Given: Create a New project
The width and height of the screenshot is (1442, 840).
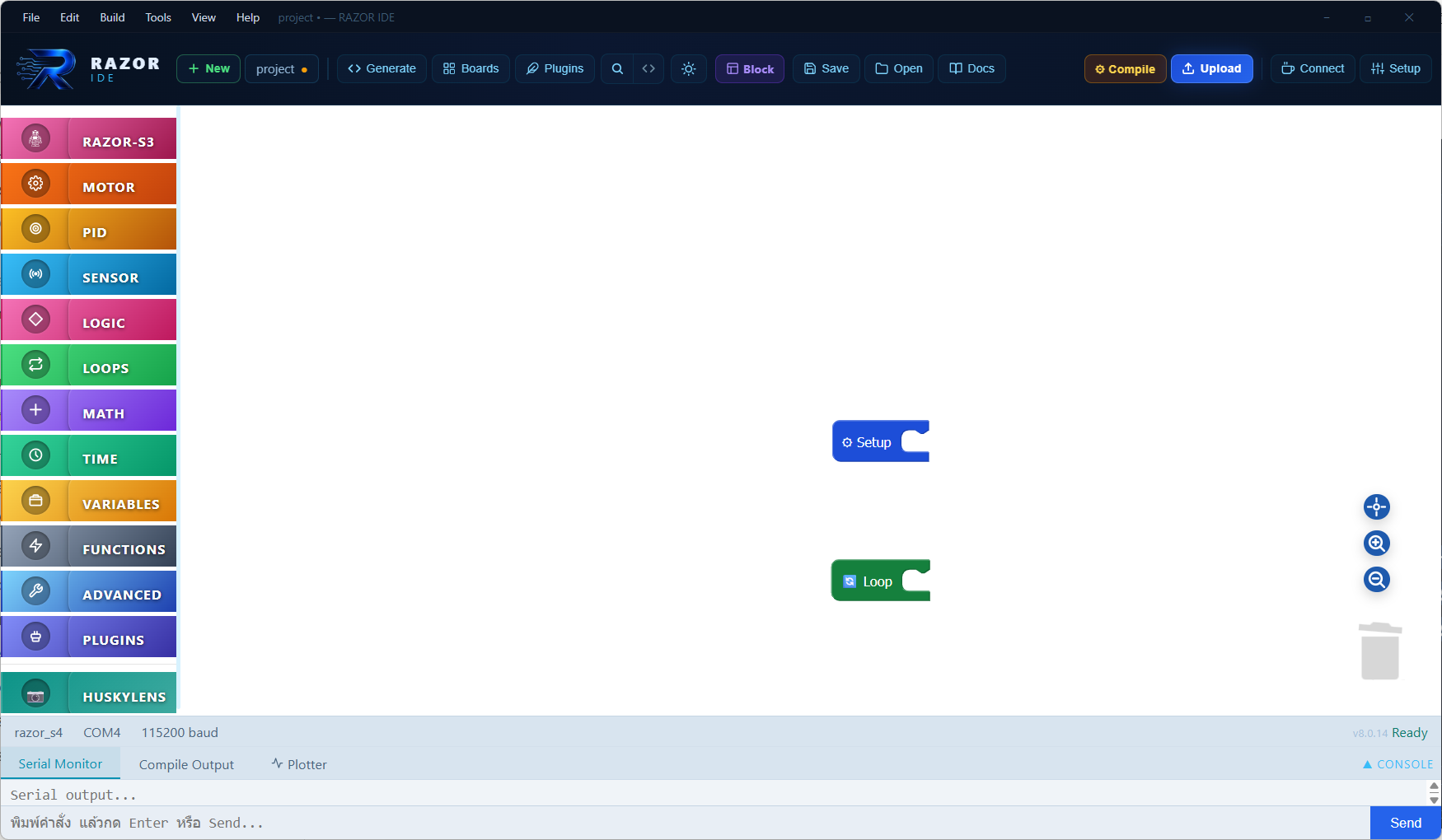Looking at the screenshot, I should [208, 69].
